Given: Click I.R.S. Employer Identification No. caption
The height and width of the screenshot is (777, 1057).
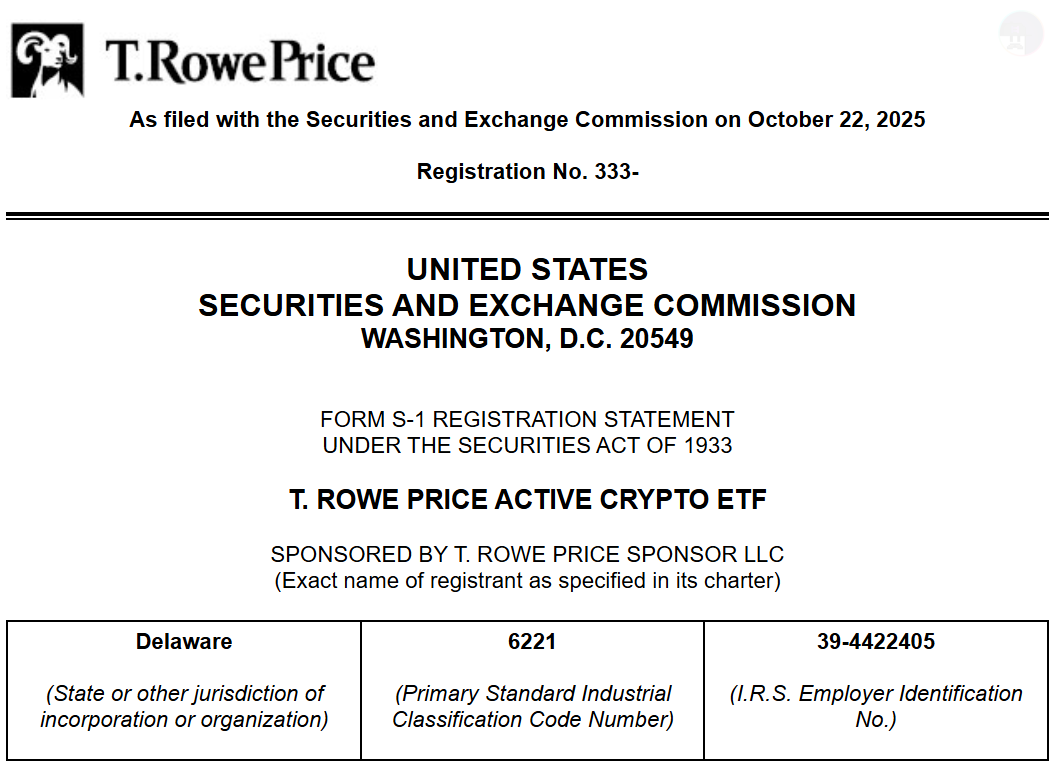Looking at the screenshot, I should pos(876,706).
